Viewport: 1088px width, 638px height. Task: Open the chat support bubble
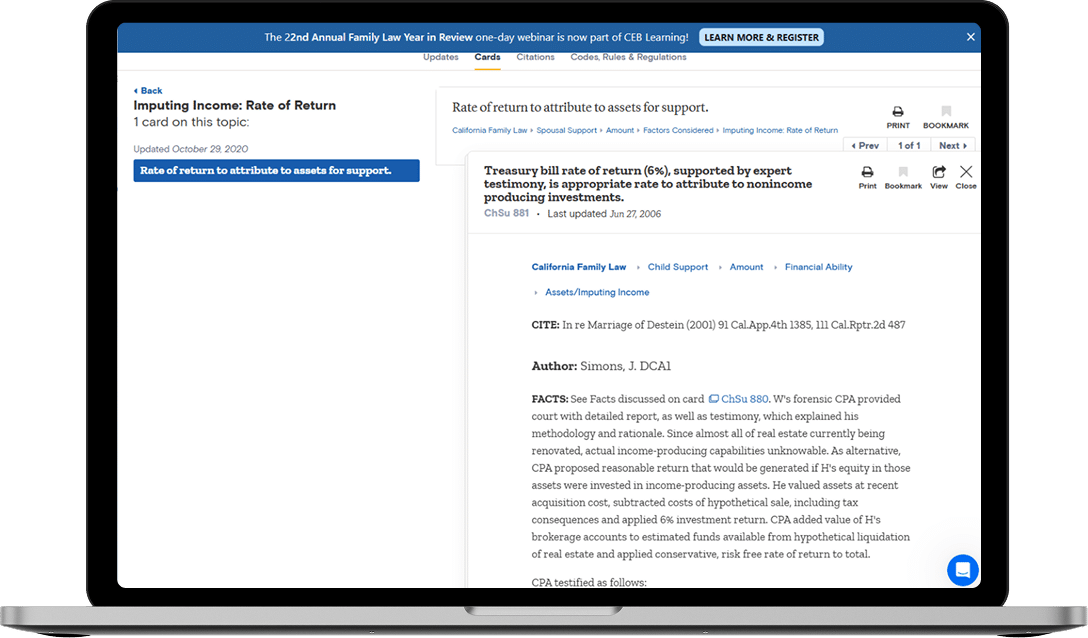click(962, 569)
